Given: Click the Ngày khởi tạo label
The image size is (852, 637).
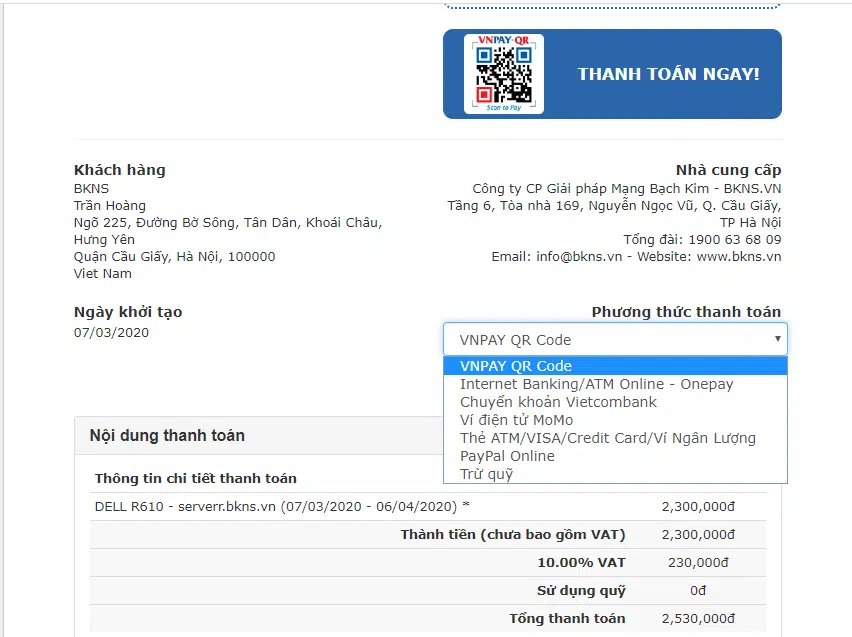Looking at the screenshot, I should 128,313.
